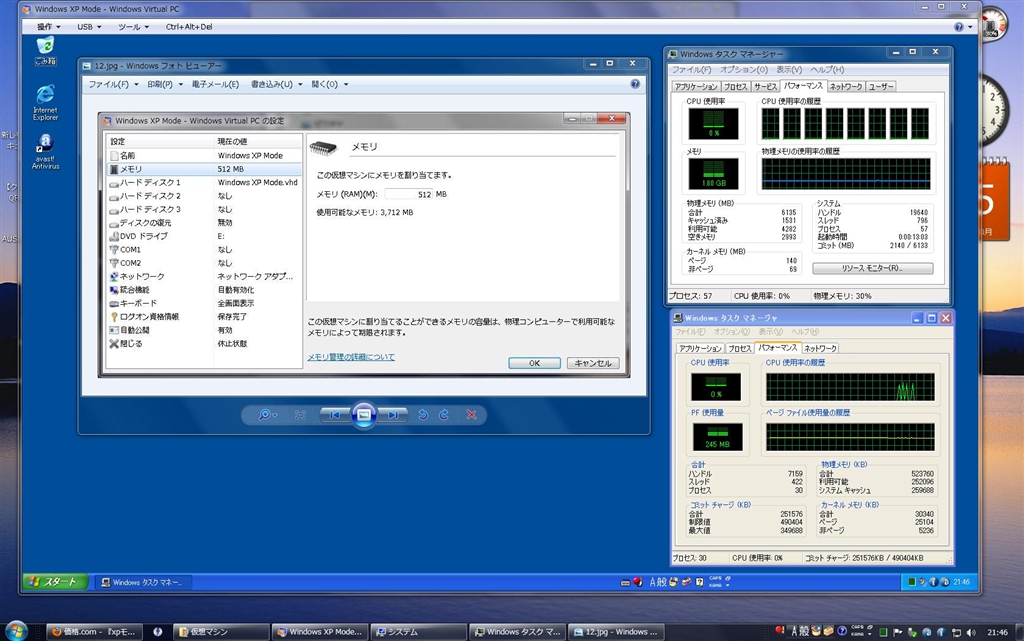
Task: Open the サービス tab in Windows 7 Task Manager
Action: click(765, 87)
